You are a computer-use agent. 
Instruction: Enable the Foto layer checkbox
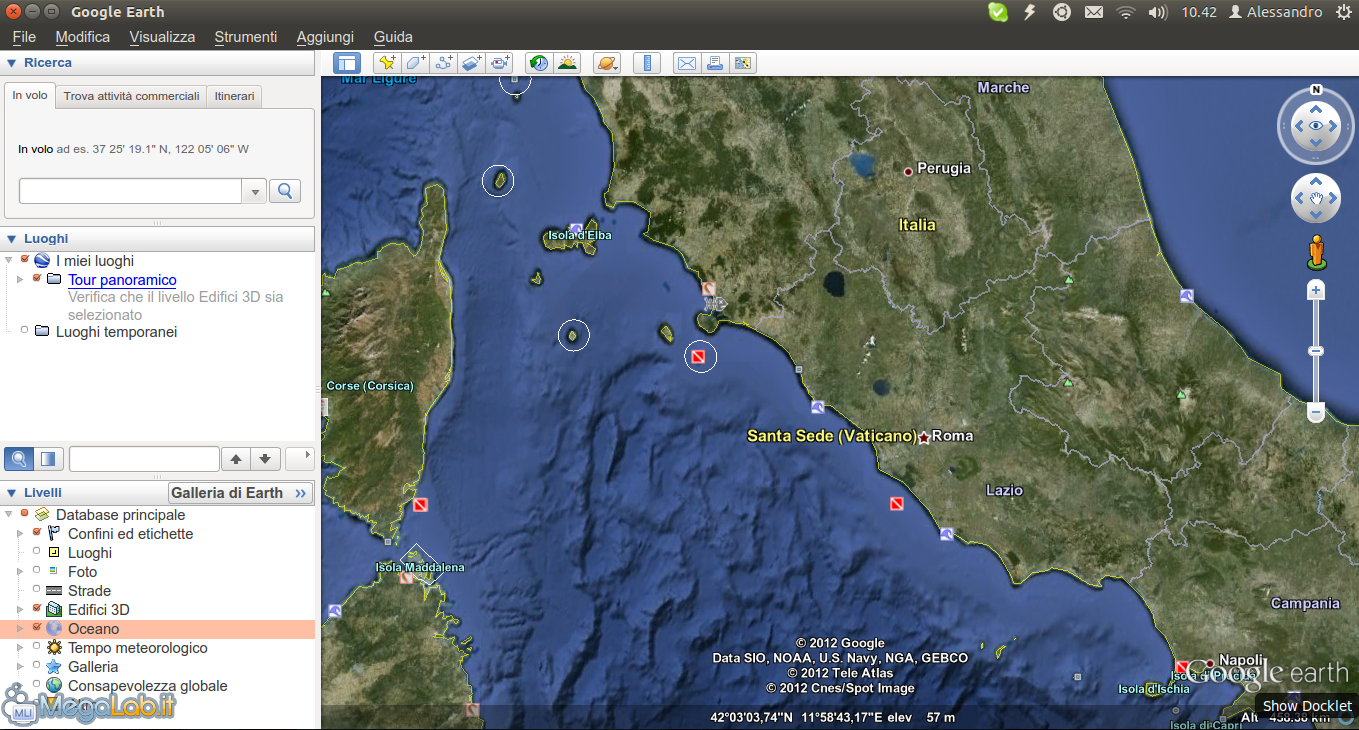[x=36, y=571]
